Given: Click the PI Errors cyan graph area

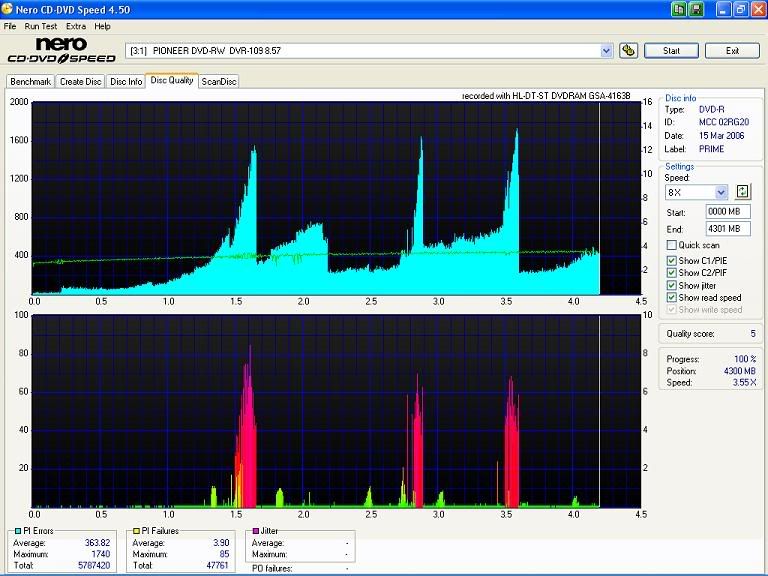Looking at the screenshot, I should click(x=336, y=198).
